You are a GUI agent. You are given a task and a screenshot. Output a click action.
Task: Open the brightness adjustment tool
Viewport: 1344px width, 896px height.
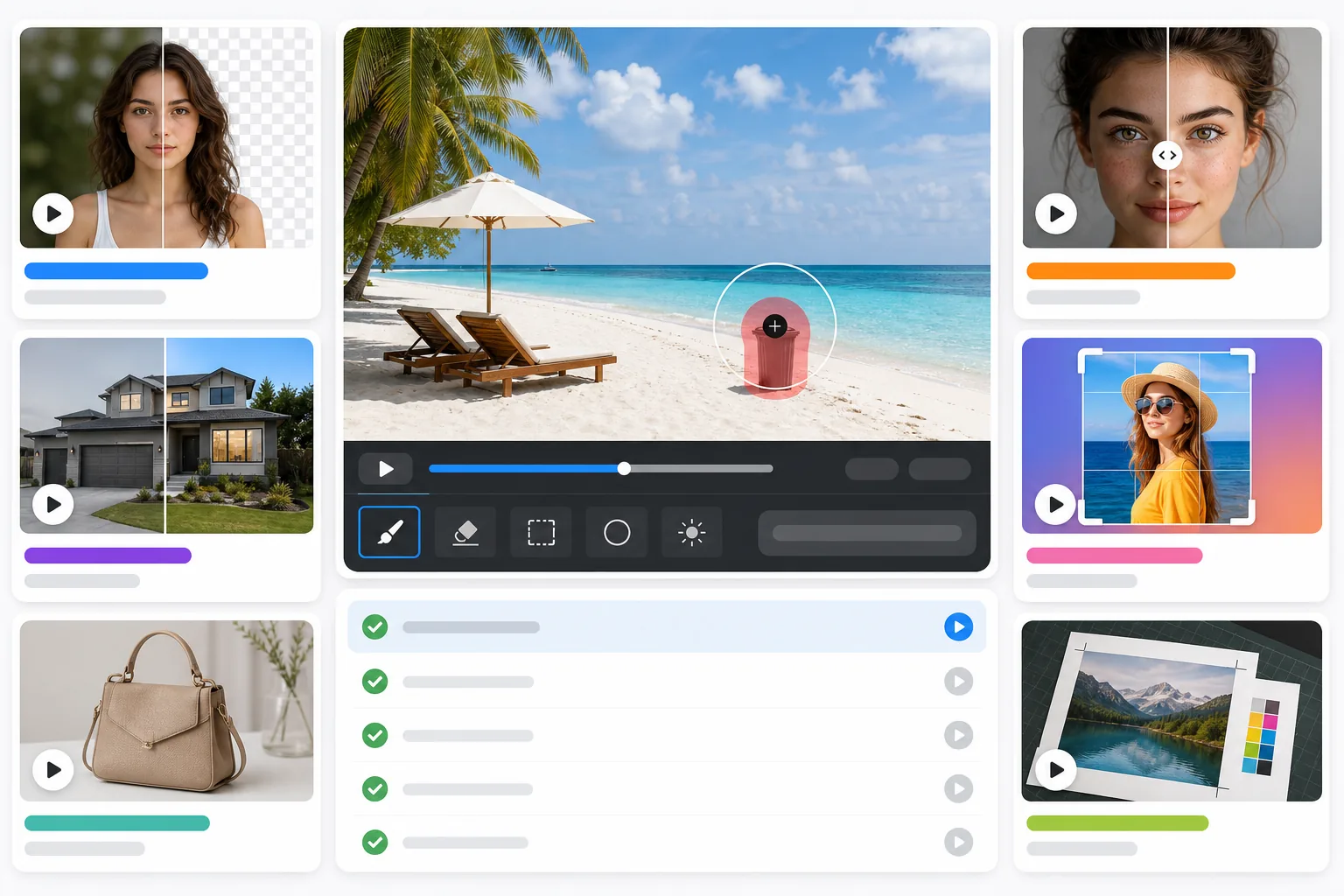[x=692, y=532]
